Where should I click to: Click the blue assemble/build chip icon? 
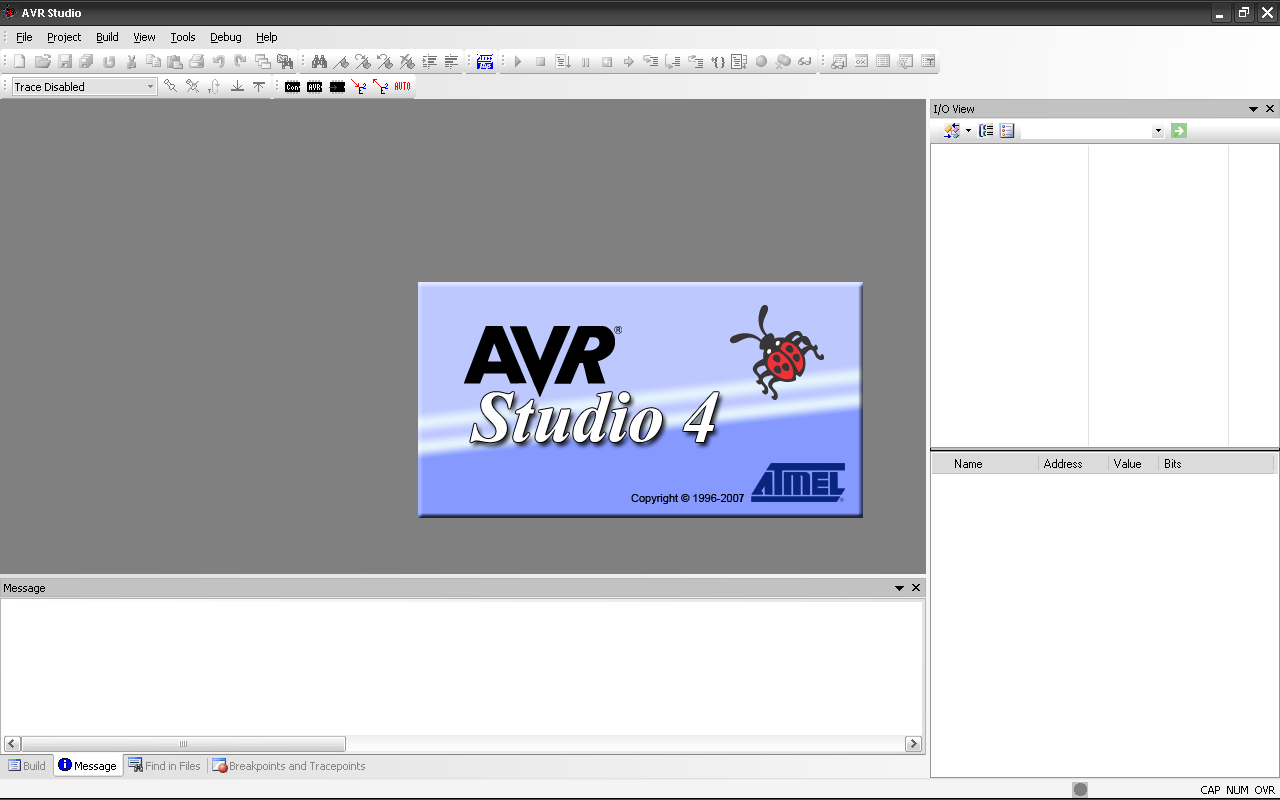485,62
